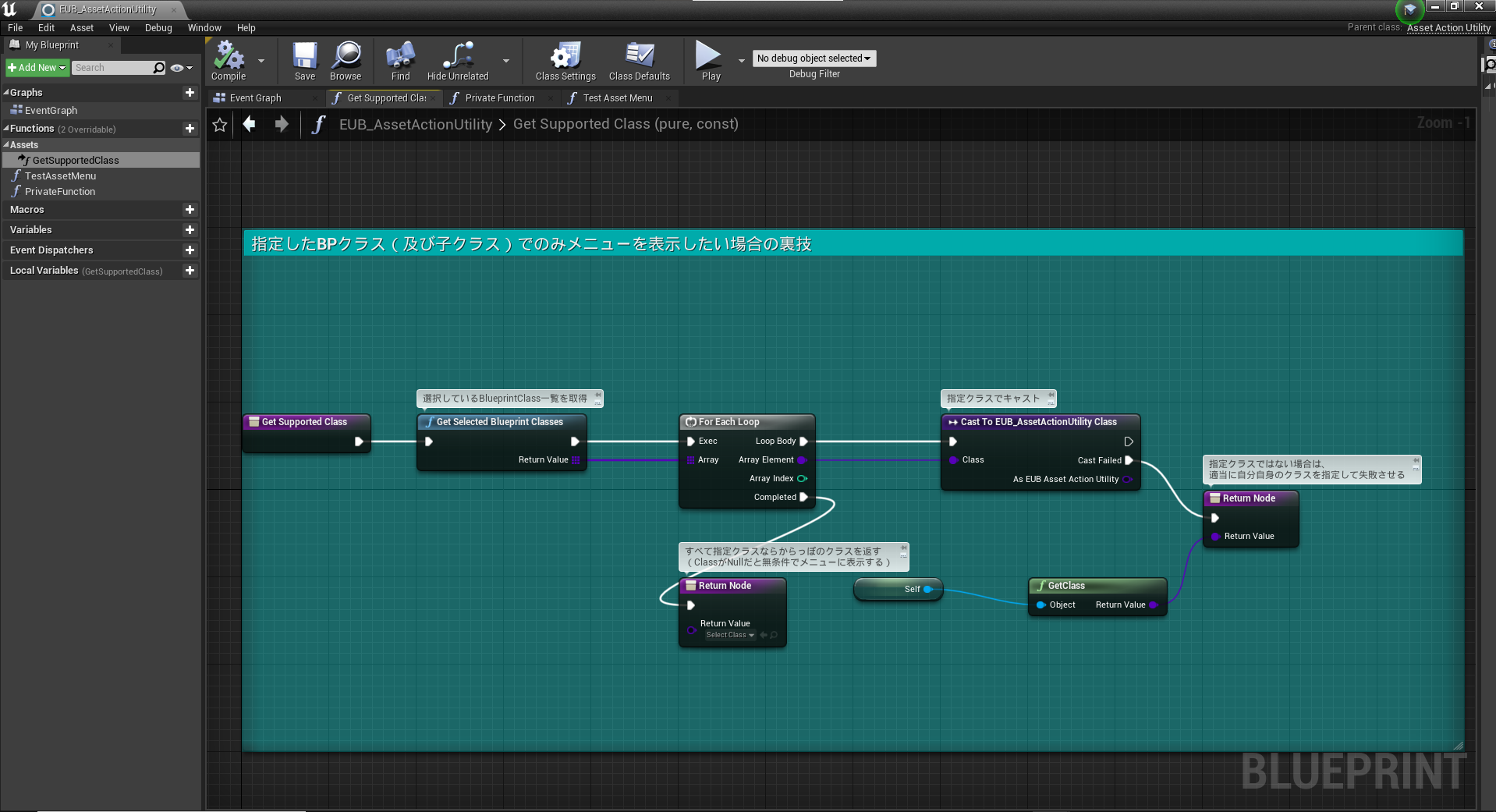
Task: Toggle Hide Unrelated nodes
Action: tap(458, 61)
